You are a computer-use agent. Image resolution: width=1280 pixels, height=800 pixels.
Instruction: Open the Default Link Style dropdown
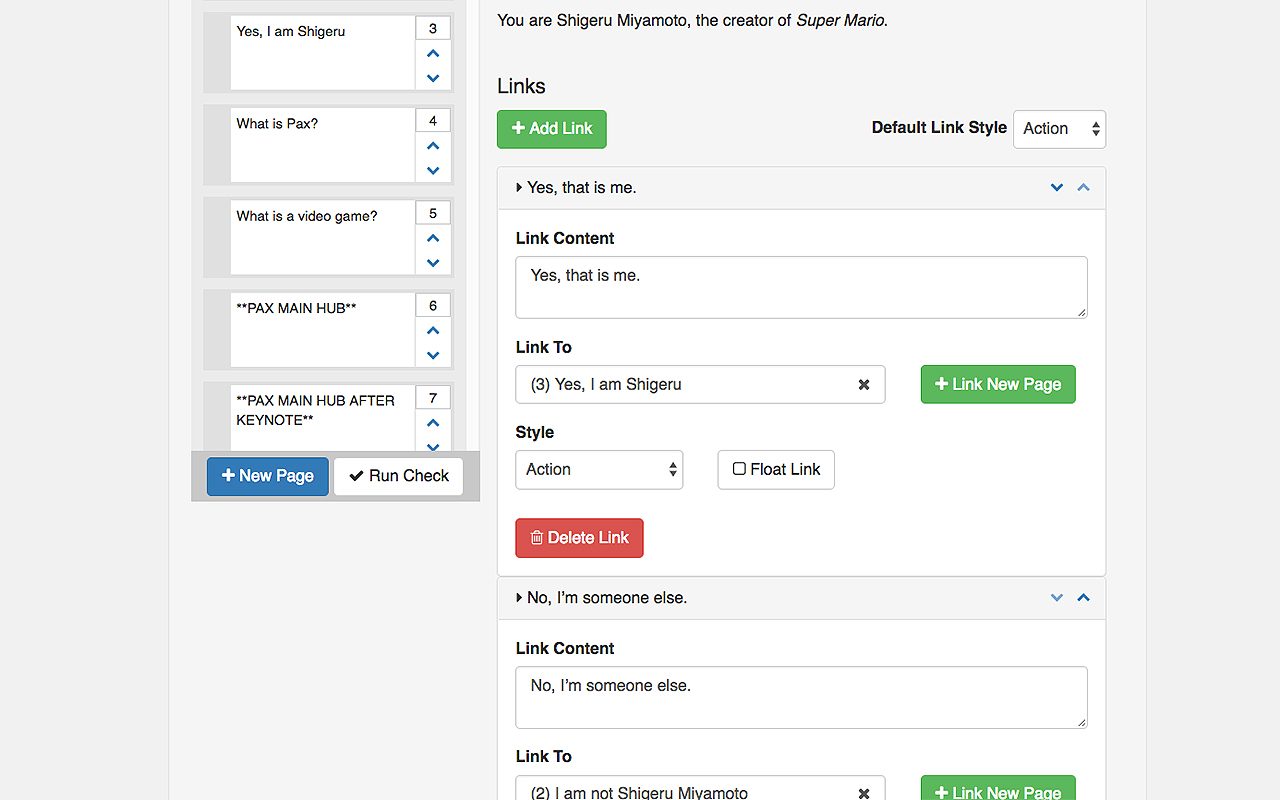1059,129
